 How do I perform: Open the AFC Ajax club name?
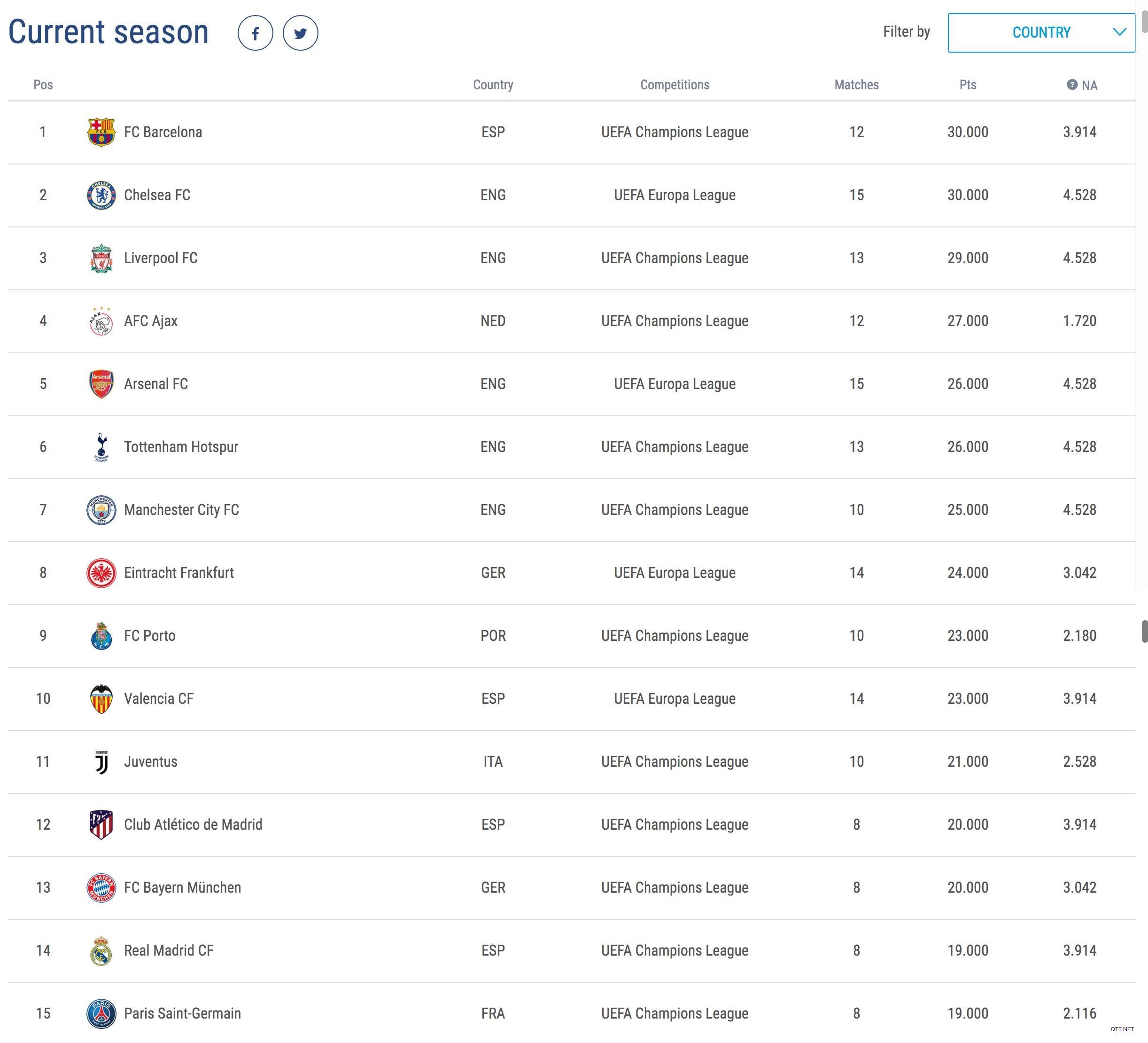(x=151, y=321)
